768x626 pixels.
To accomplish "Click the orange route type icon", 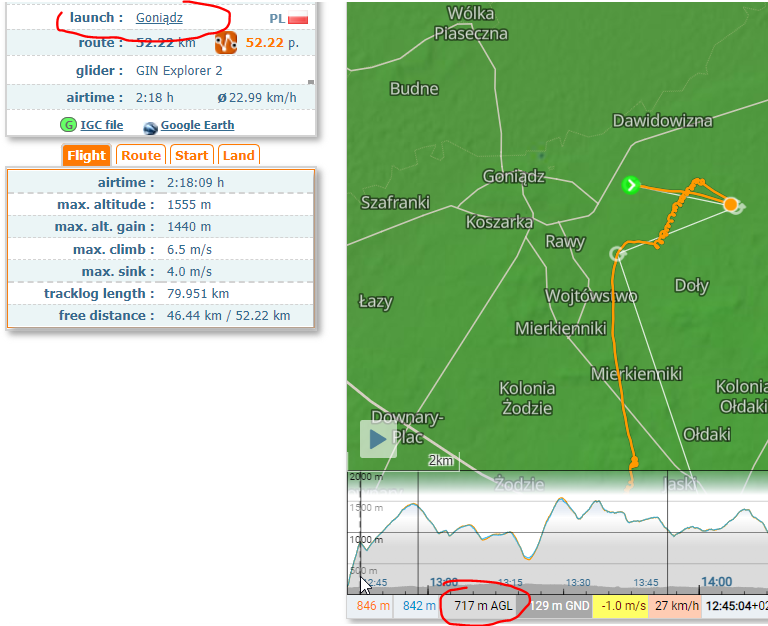I will [226, 43].
